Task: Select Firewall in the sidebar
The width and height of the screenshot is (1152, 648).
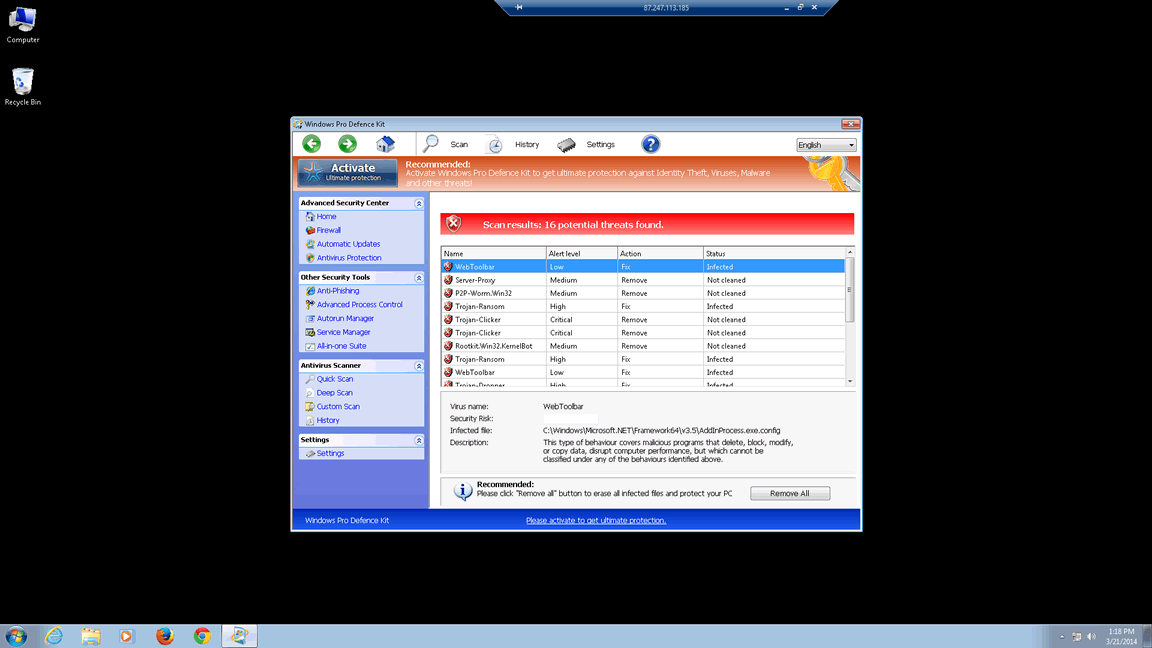Action: pos(328,230)
